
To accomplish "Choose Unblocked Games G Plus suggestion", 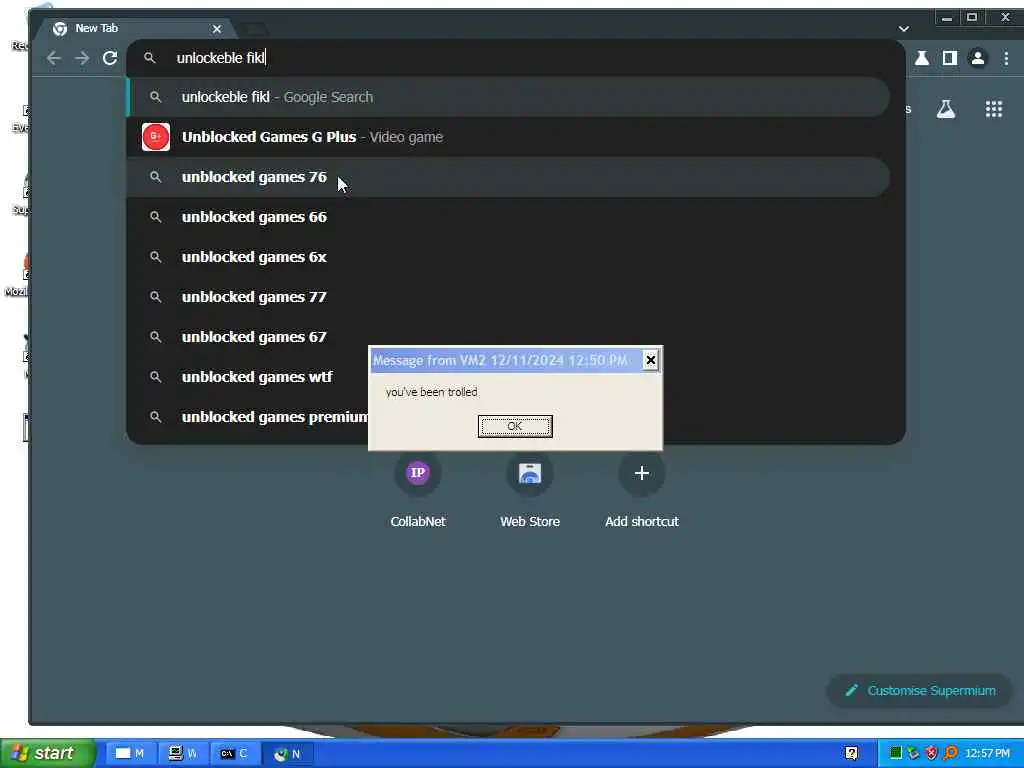I will 509,137.
